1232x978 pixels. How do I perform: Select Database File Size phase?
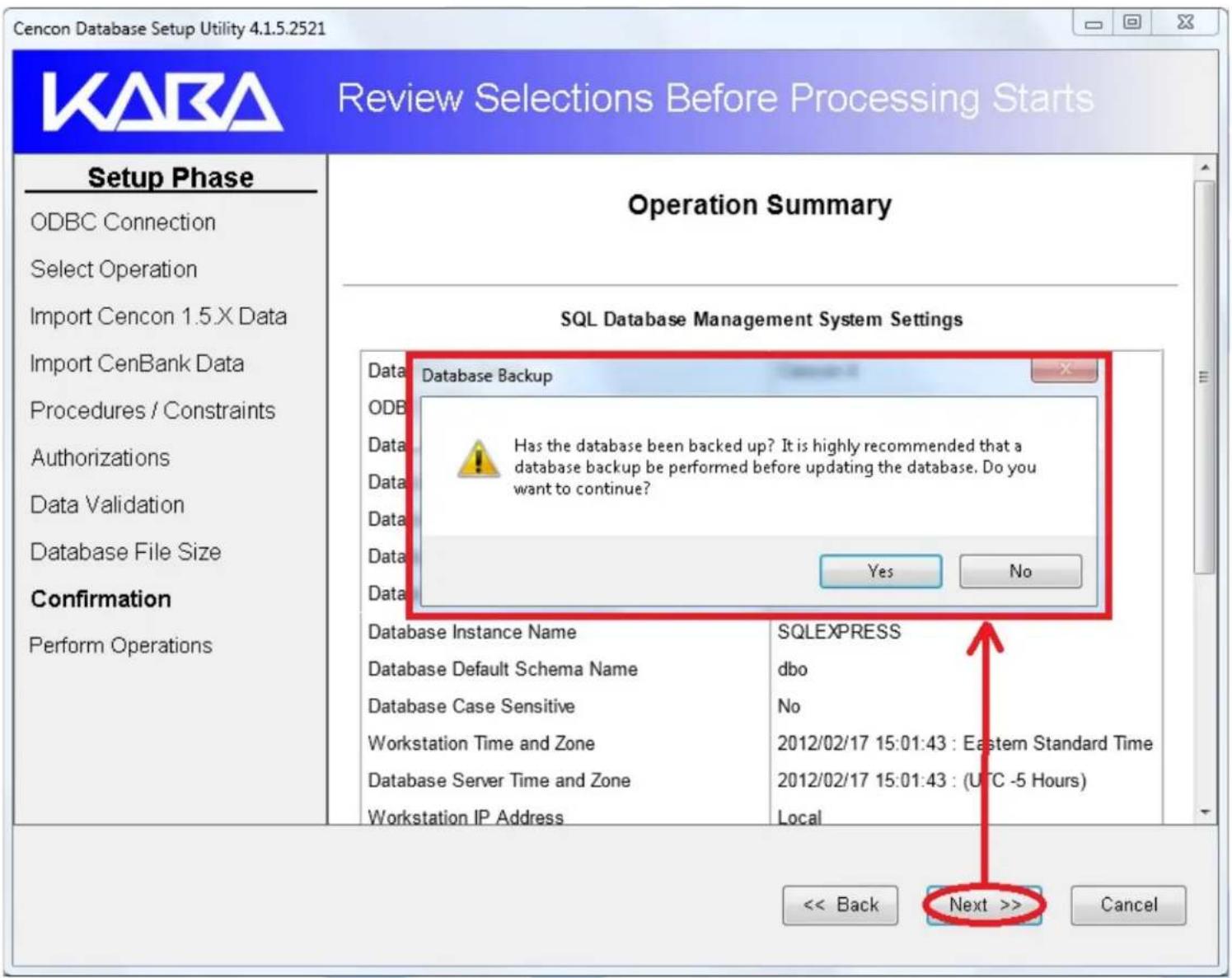pos(125,551)
